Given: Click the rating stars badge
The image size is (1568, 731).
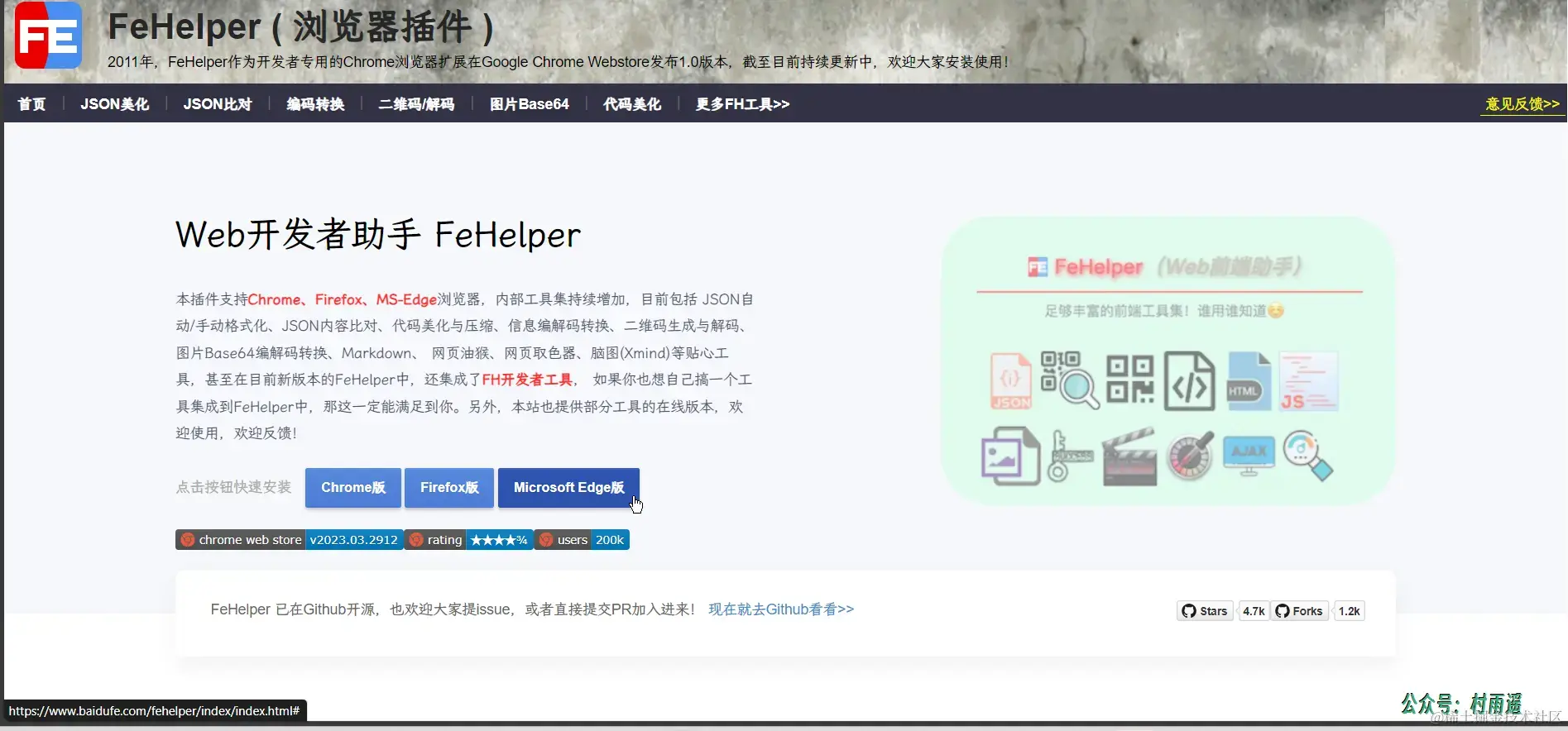Looking at the screenshot, I should tap(468, 540).
